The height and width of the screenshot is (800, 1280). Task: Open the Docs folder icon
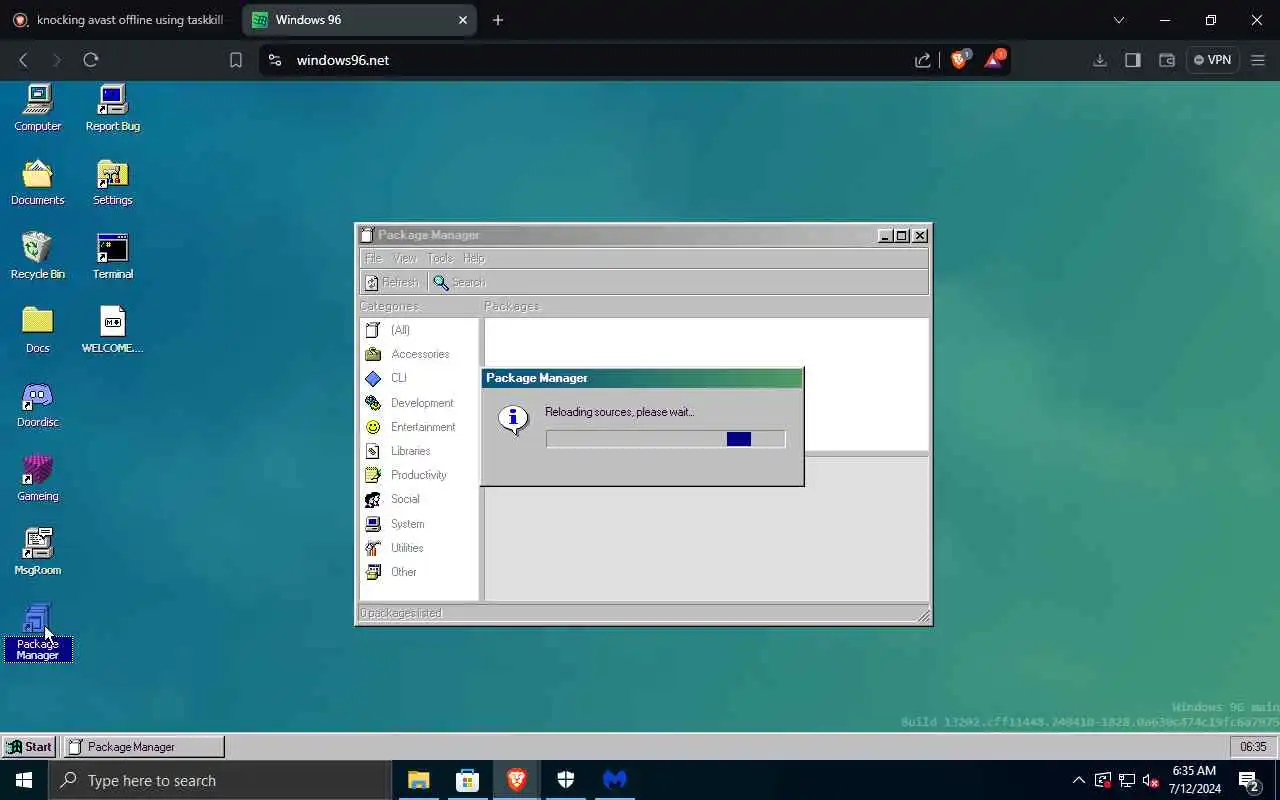click(38, 330)
